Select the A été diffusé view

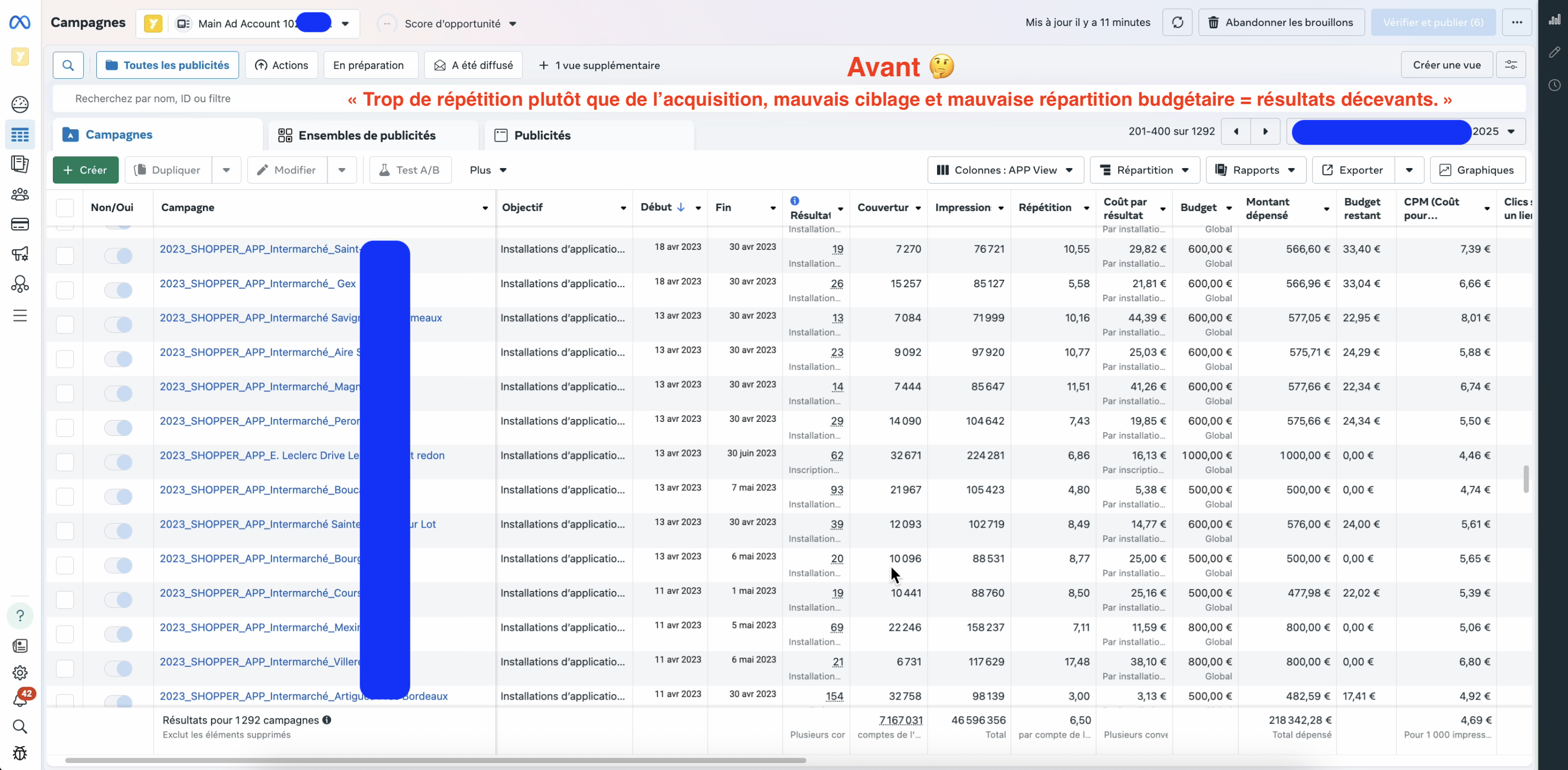coord(474,65)
